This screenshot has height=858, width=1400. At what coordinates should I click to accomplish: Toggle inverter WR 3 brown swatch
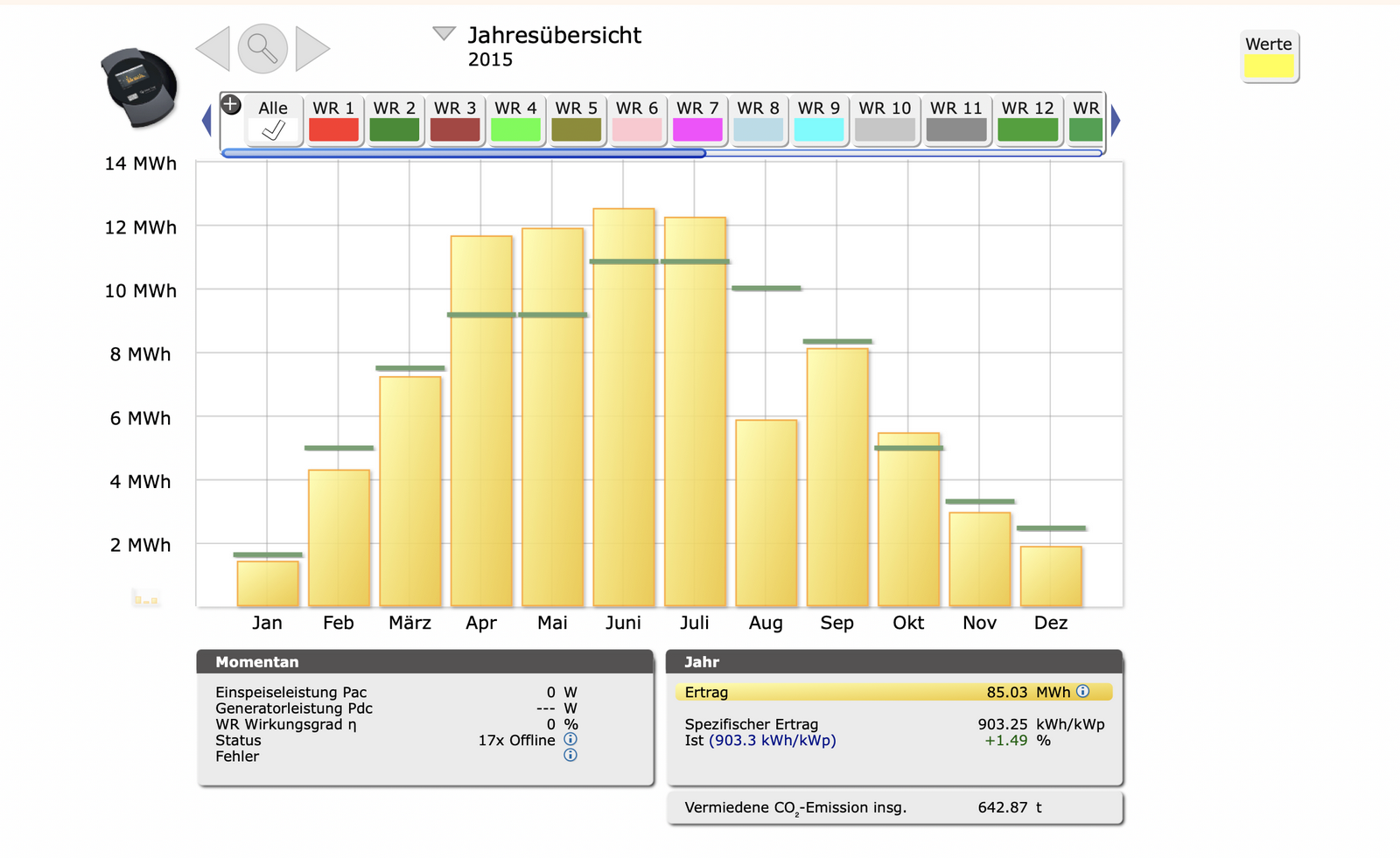455,130
